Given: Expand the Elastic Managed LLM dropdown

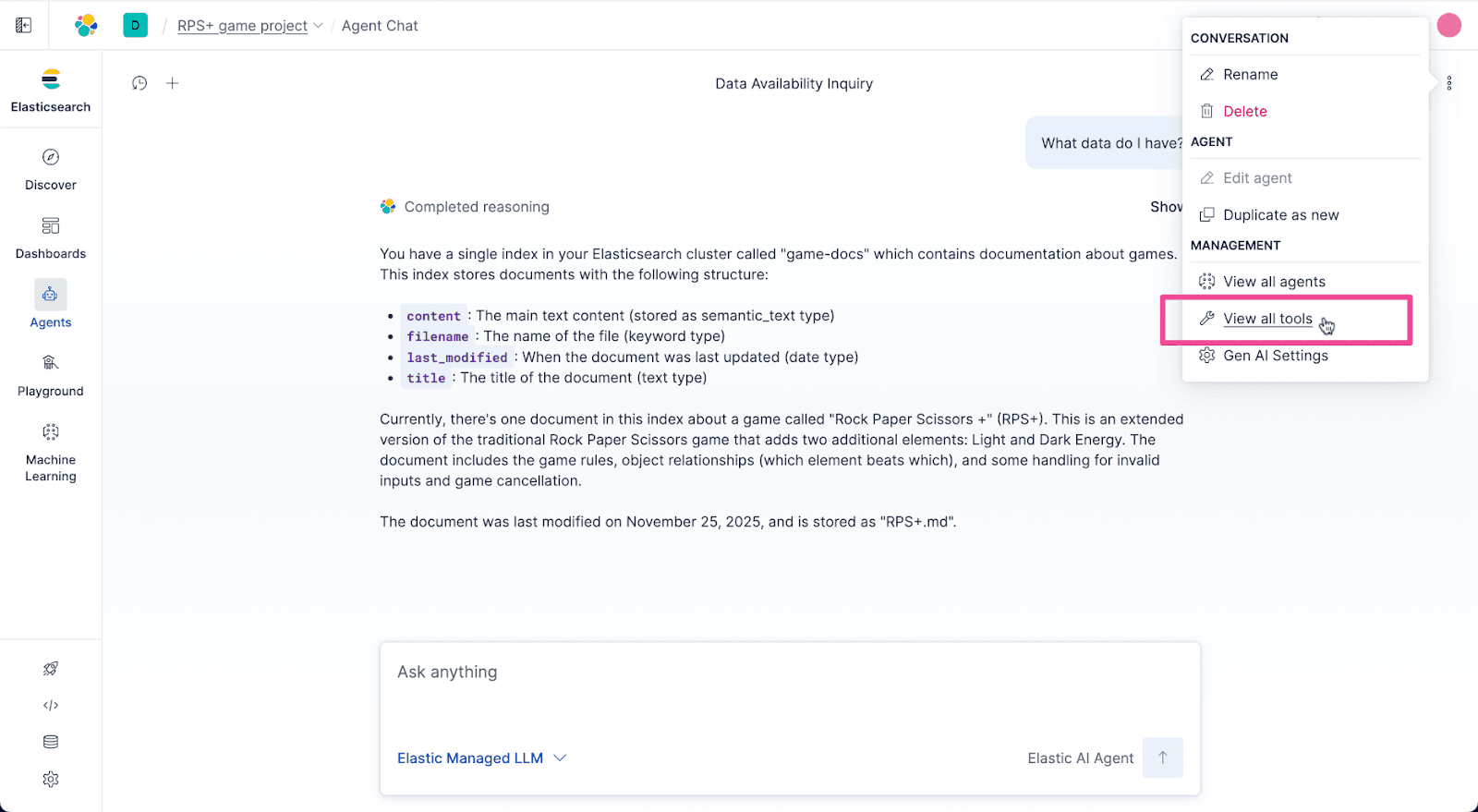Looking at the screenshot, I should [x=481, y=758].
